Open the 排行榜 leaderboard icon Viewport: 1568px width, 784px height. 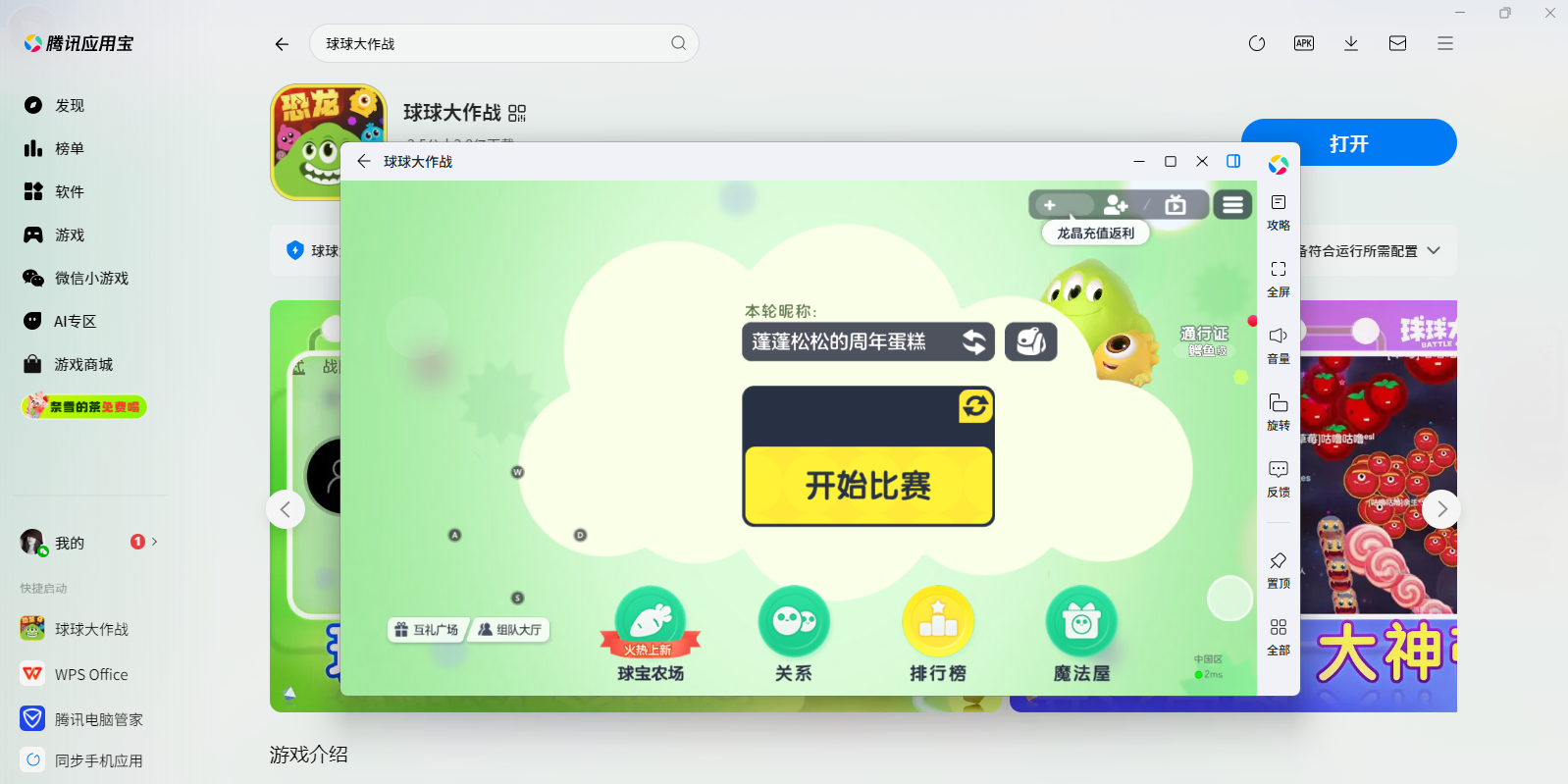coord(938,622)
